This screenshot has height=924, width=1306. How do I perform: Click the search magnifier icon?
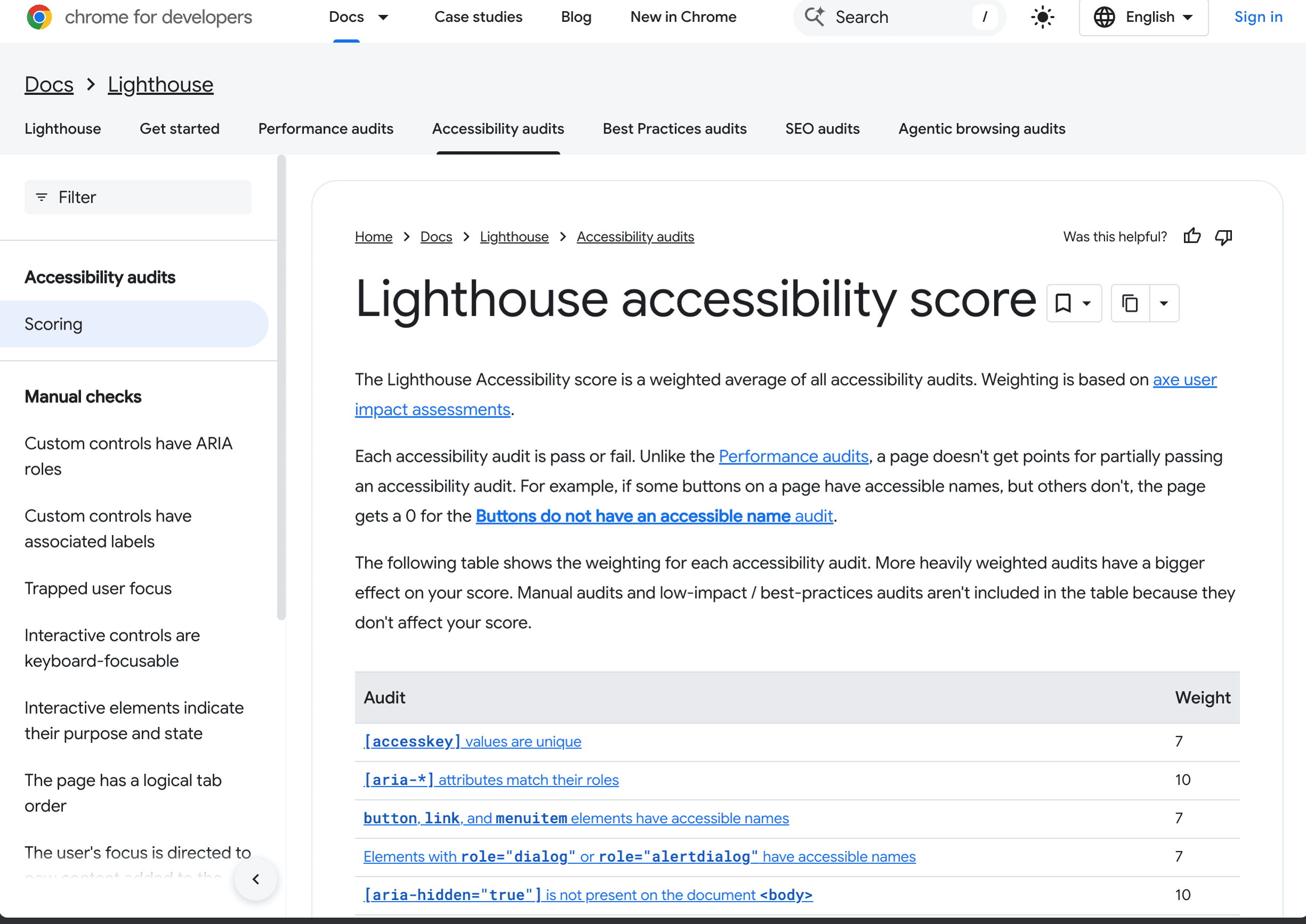click(x=815, y=17)
